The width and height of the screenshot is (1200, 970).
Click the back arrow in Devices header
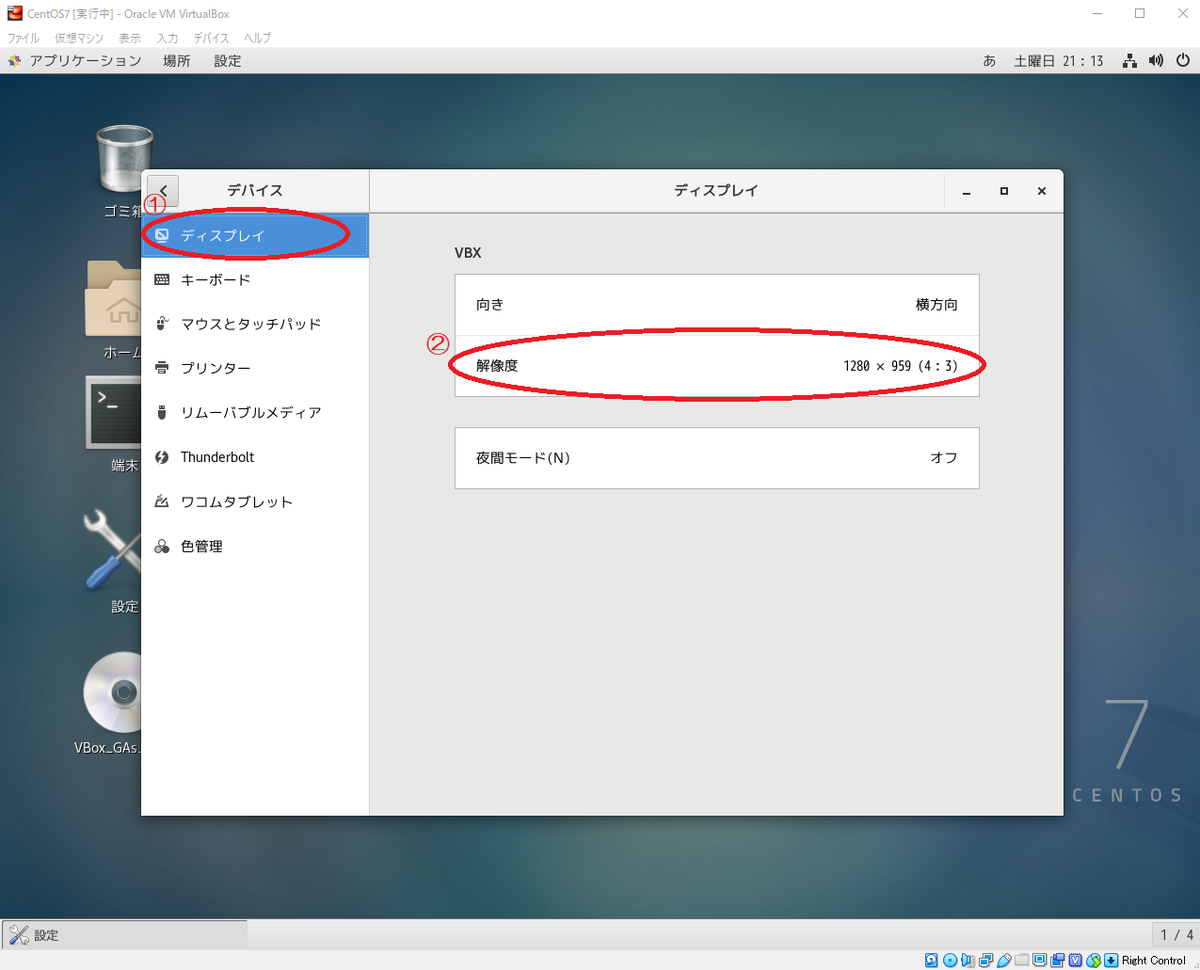(x=162, y=190)
